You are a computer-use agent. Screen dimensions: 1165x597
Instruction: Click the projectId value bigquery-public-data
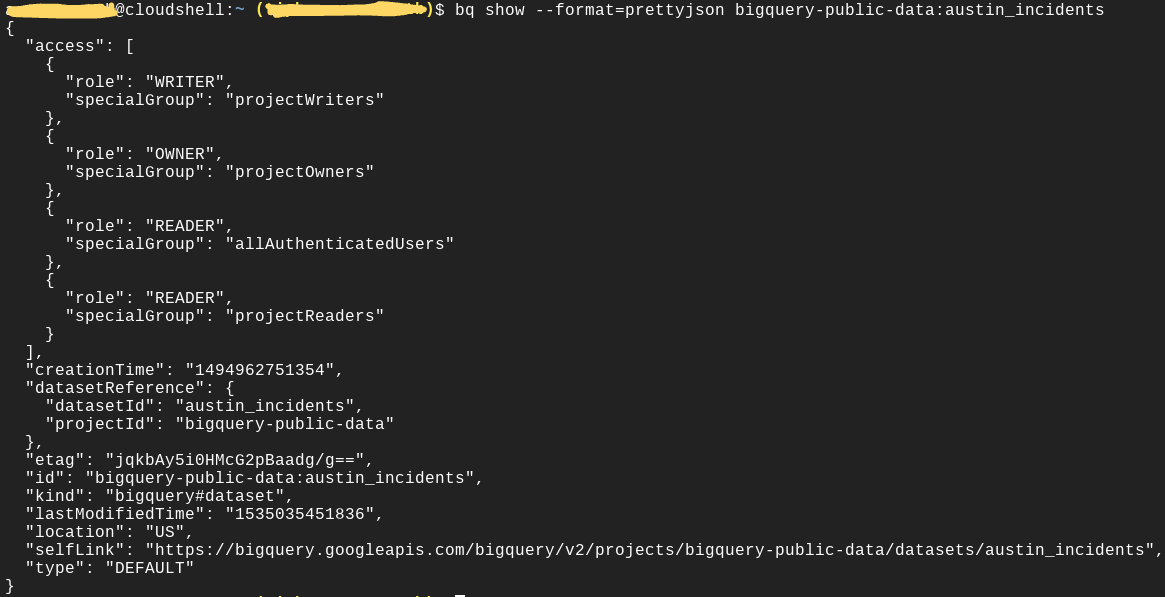tap(285, 424)
